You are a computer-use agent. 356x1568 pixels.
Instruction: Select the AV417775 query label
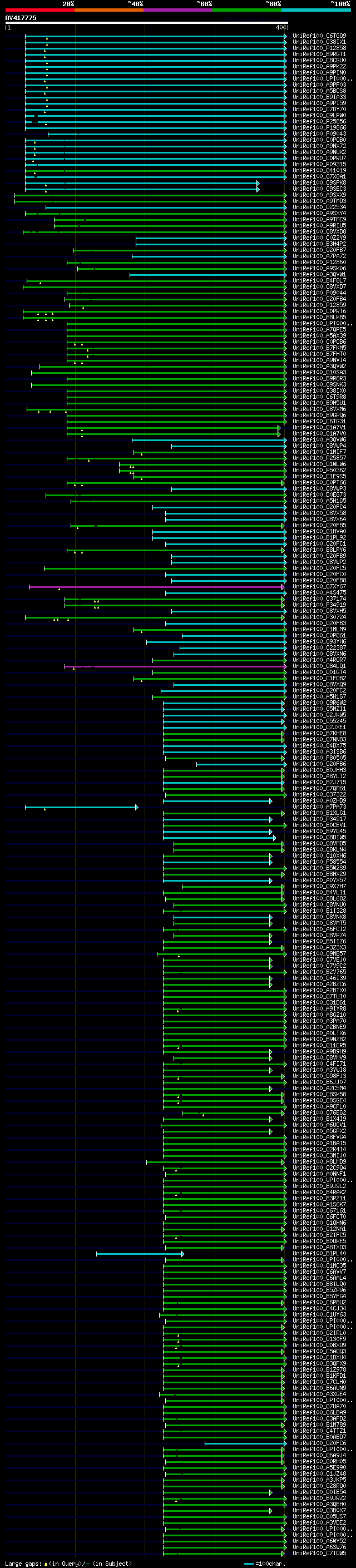[x=21, y=18]
